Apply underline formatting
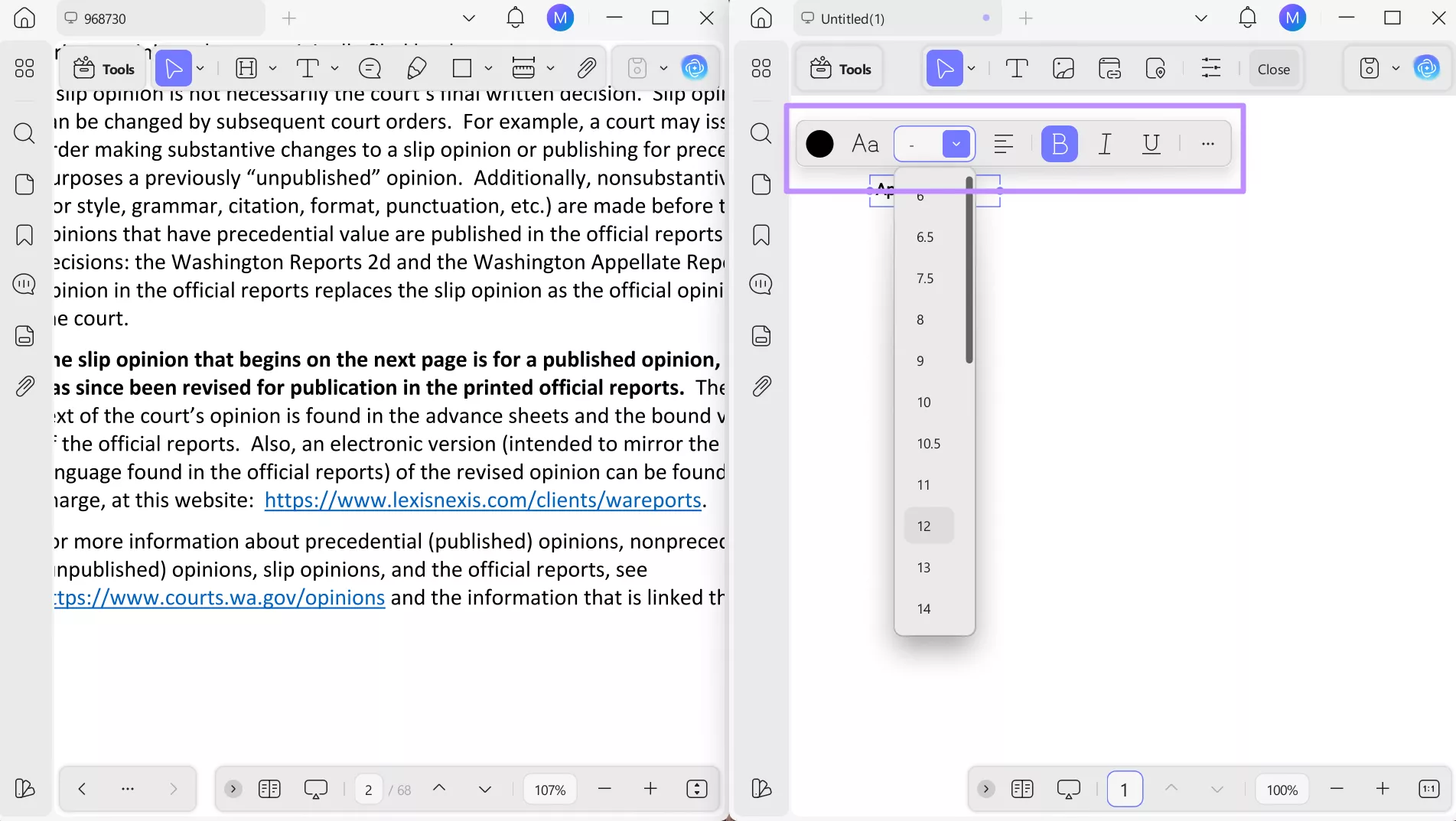 click(1151, 143)
